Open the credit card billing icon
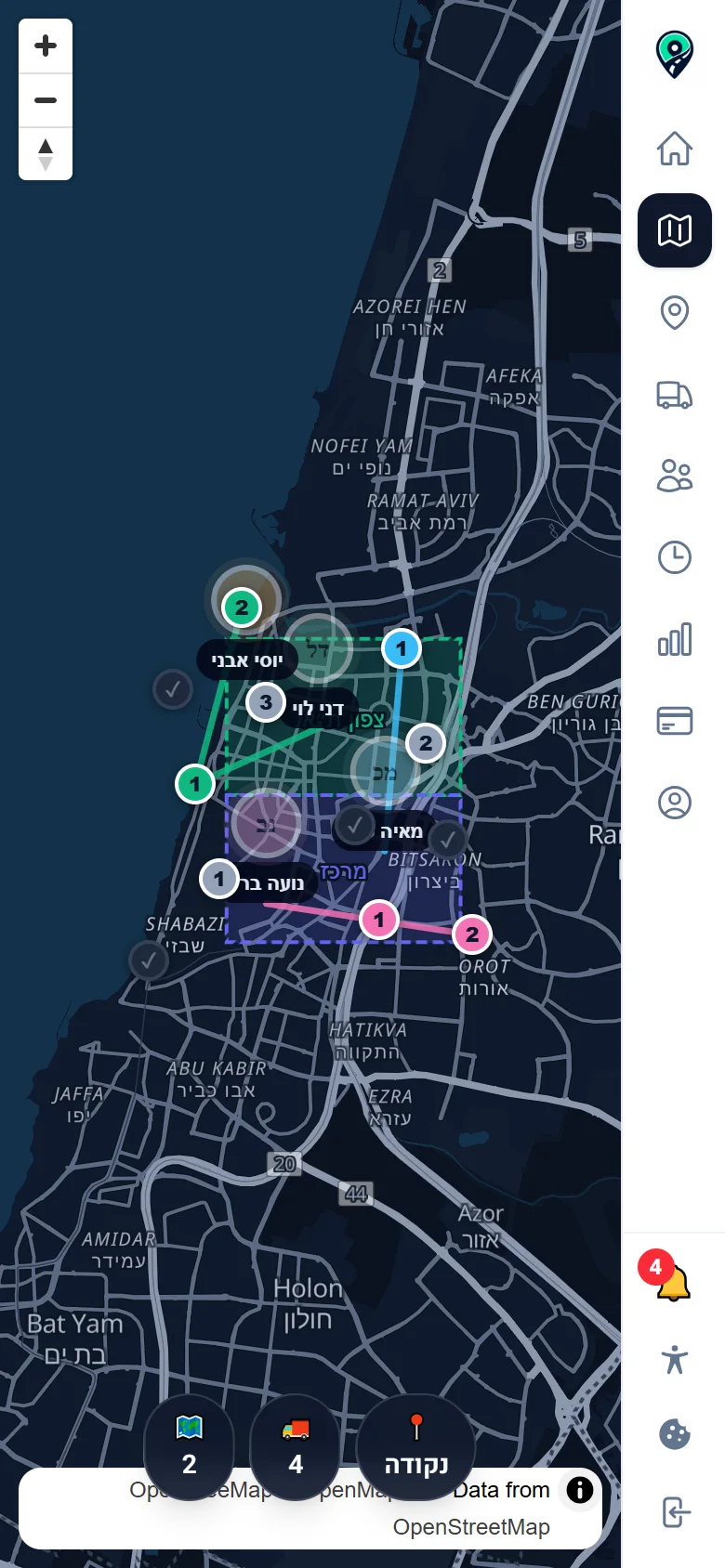This screenshot has width=725, height=1568. click(x=675, y=721)
